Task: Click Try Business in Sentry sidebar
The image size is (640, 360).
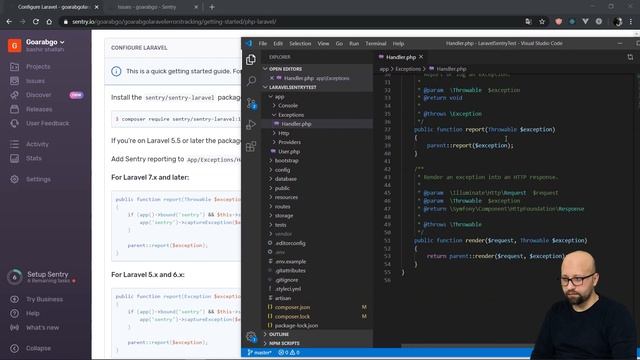Action: coord(44,299)
